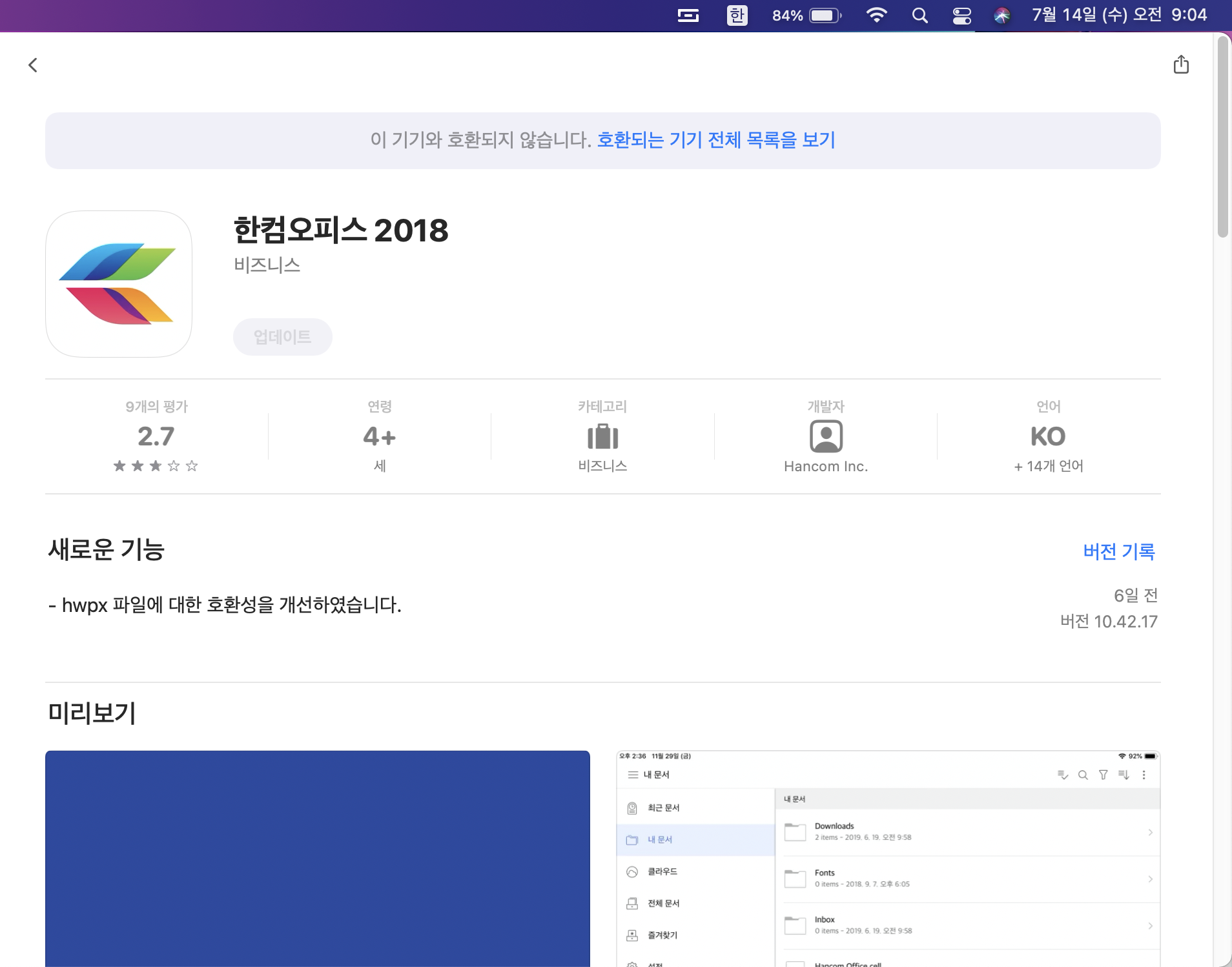Open the blue preview thumbnail
Screen dimensions: 1232x967
[x=318, y=859]
